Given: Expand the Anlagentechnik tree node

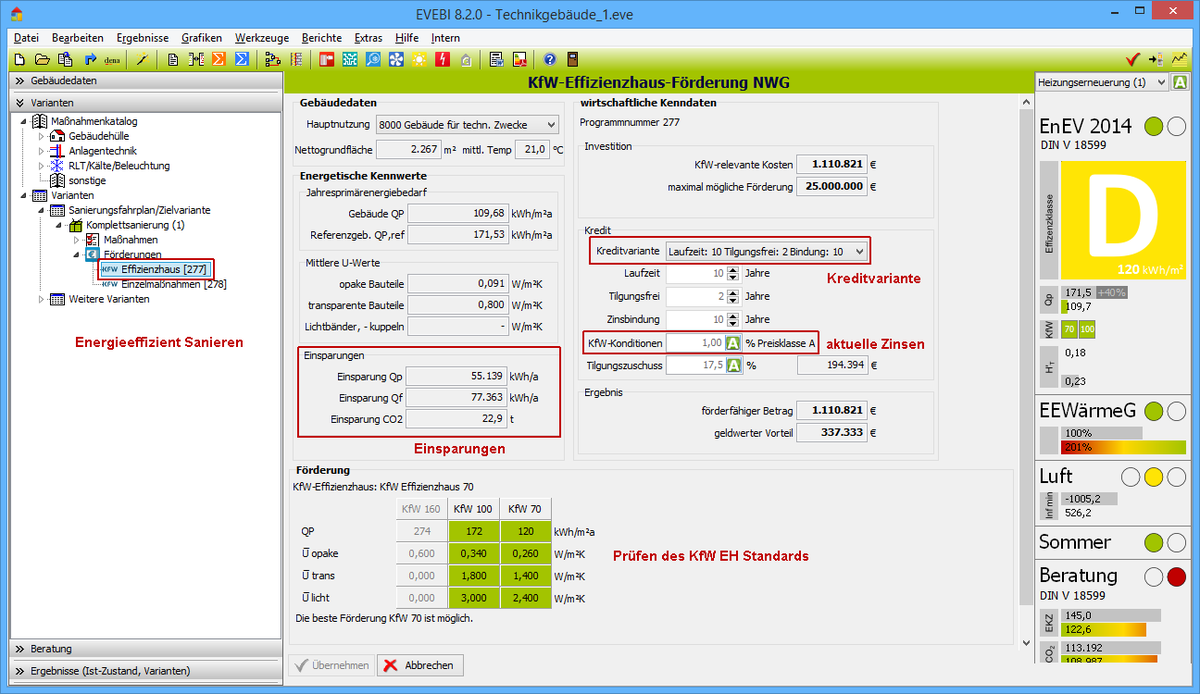Looking at the screenshot, I should (x=42, y=151).
